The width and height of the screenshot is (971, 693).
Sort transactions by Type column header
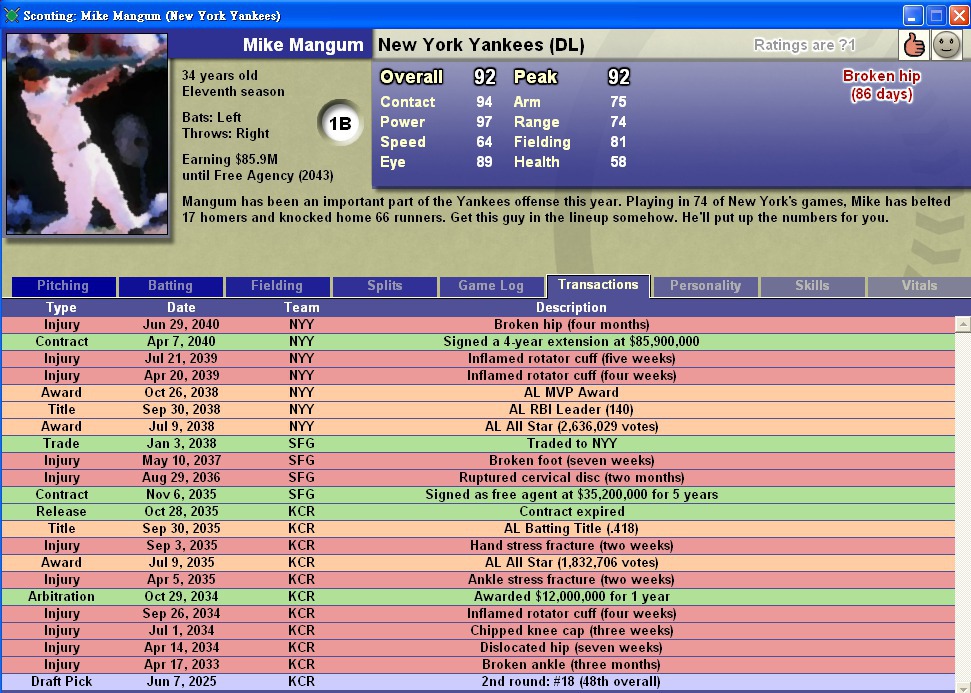coord(61,307)
